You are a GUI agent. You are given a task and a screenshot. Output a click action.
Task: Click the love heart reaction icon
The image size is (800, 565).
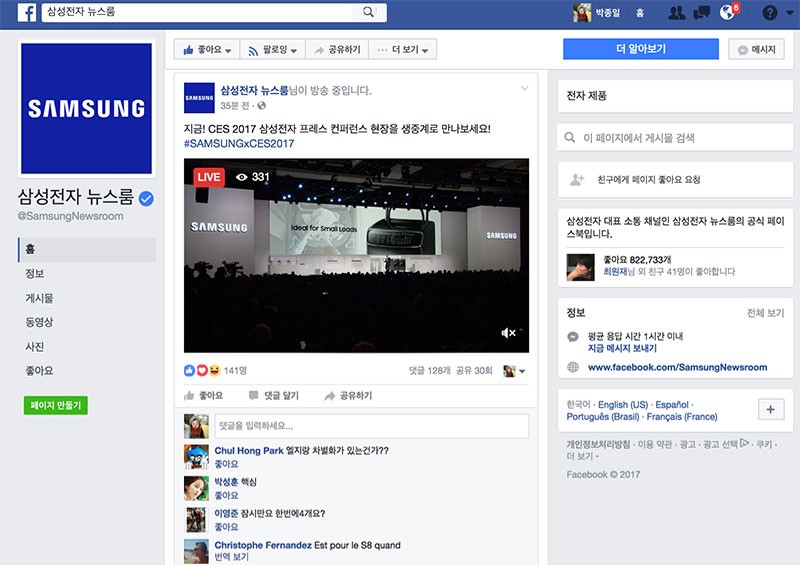202,370
